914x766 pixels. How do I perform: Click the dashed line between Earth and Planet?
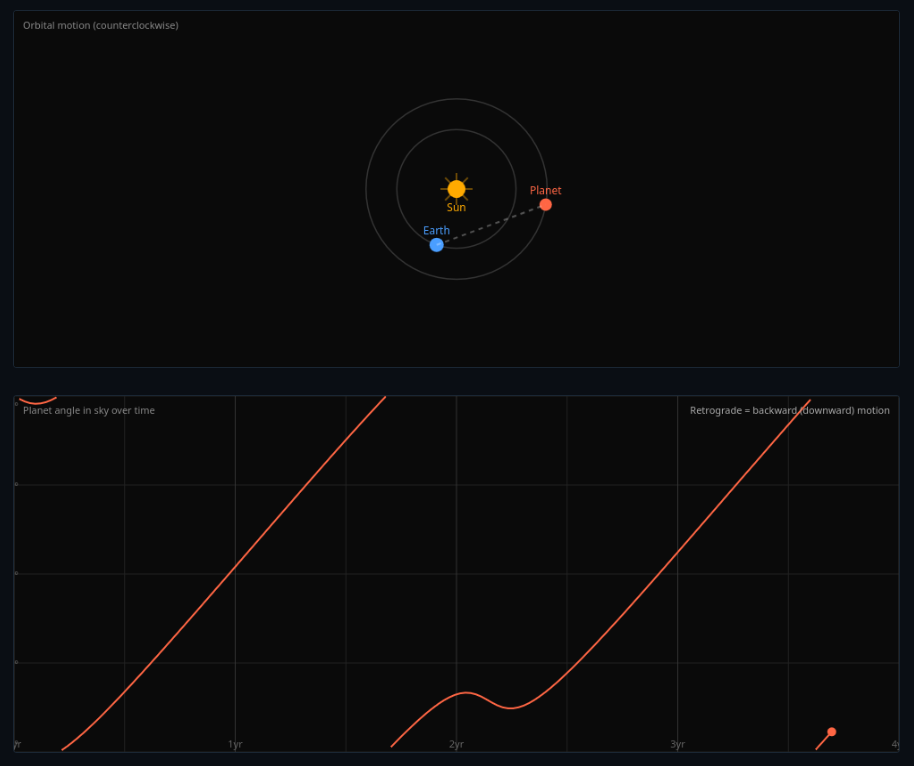pyautogui.click(x=490, y=225)
